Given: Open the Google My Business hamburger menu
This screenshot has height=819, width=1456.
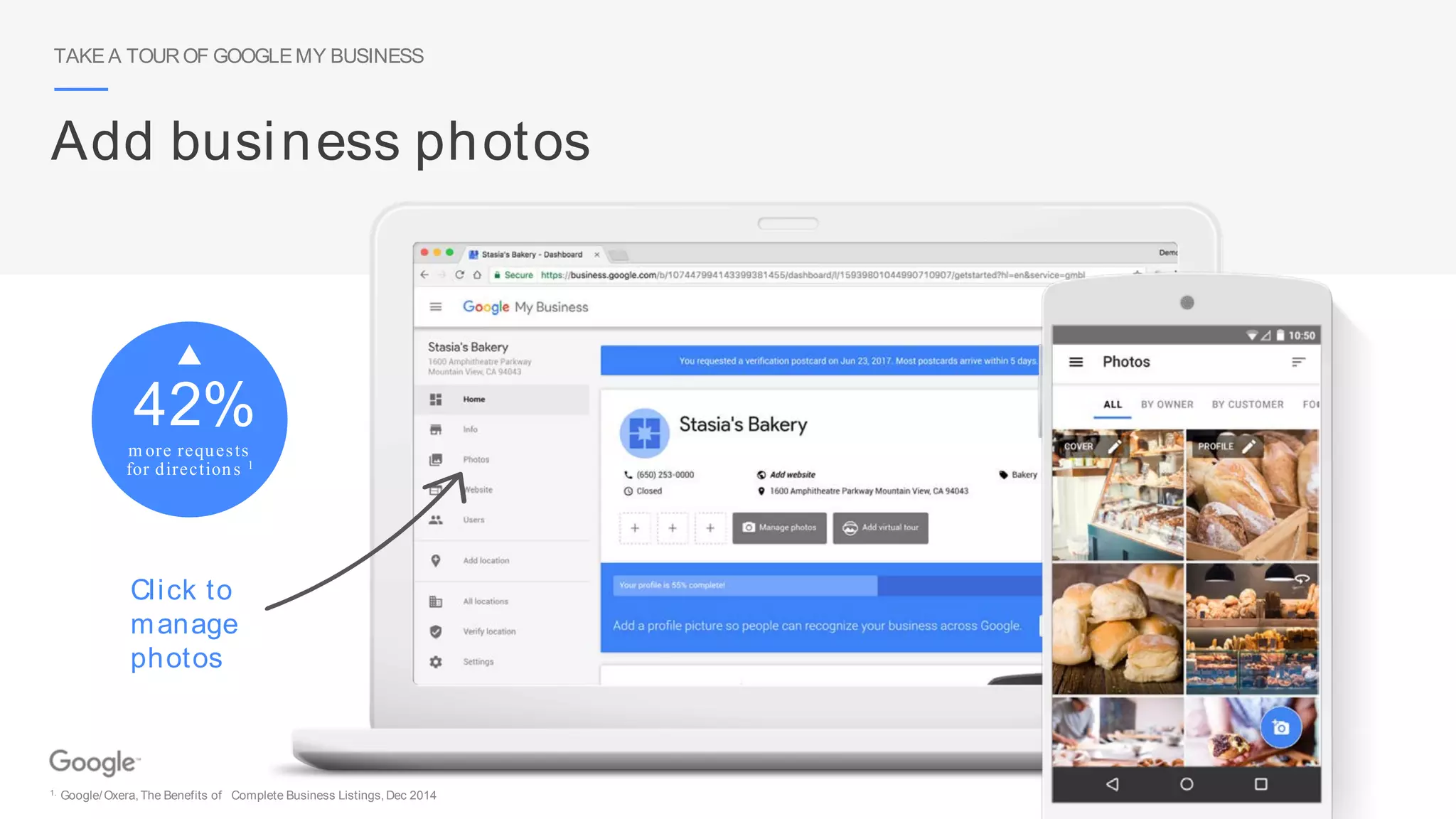Looking at the screenshot, I should [x=436, y=306].
